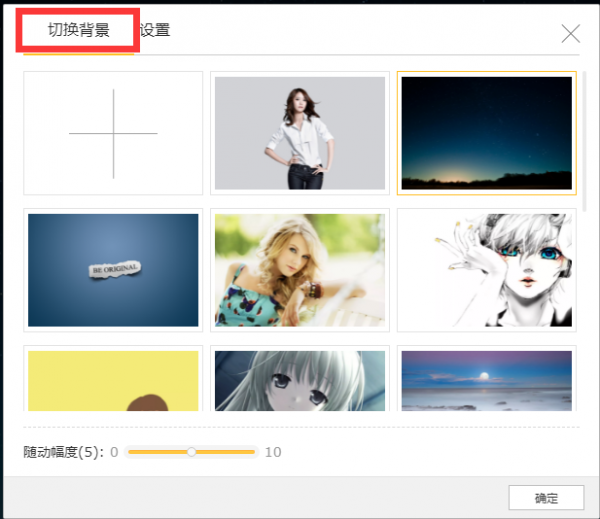Click the 随动幅度 slider handle
Screen dimensions: 600x519
point(192,452)
